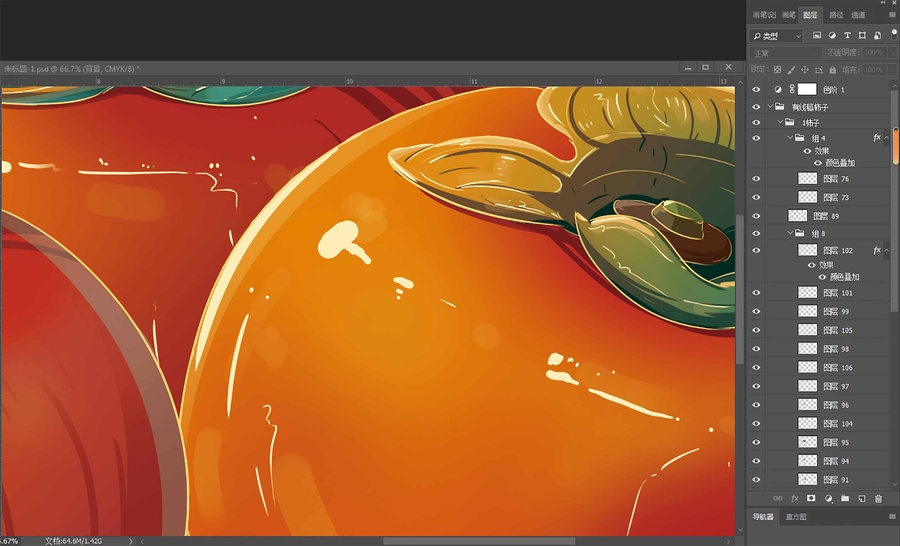Click prevent artboard auto-nesting lock icon
The width and height of the screenshot is (900, 546).
click(x=818, y=70)
